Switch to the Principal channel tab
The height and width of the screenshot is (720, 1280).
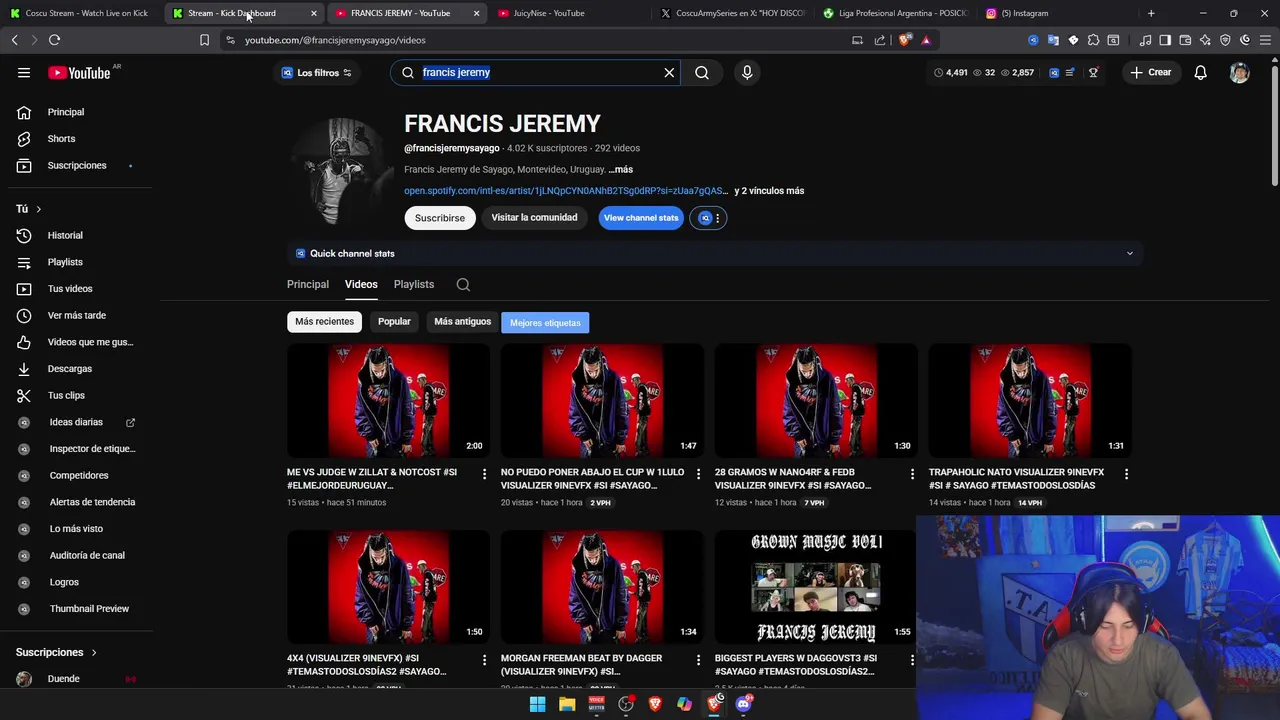coord(308,285)
